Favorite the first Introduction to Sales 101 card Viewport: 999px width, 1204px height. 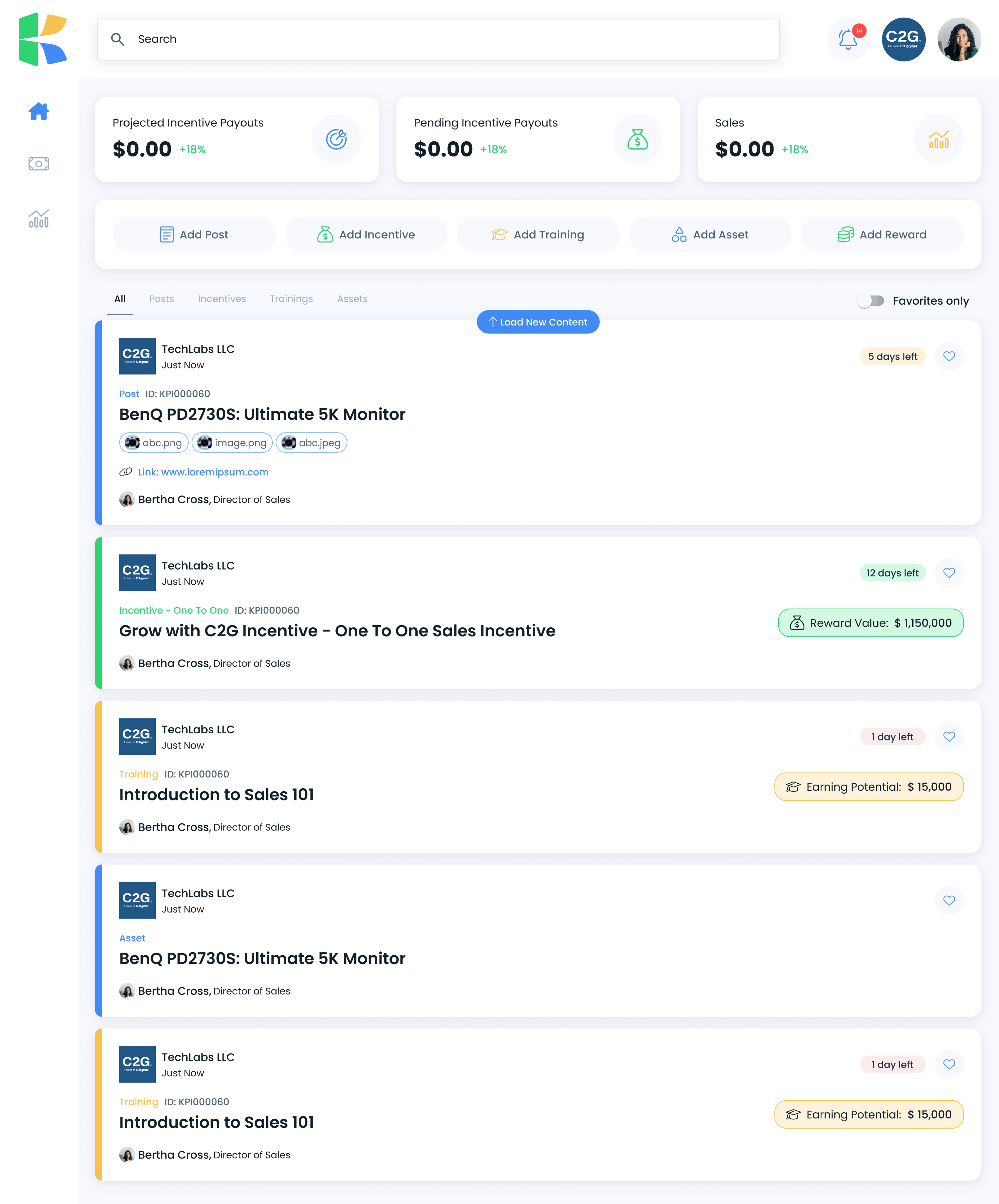pyautogui.click(x=949, y=737)
